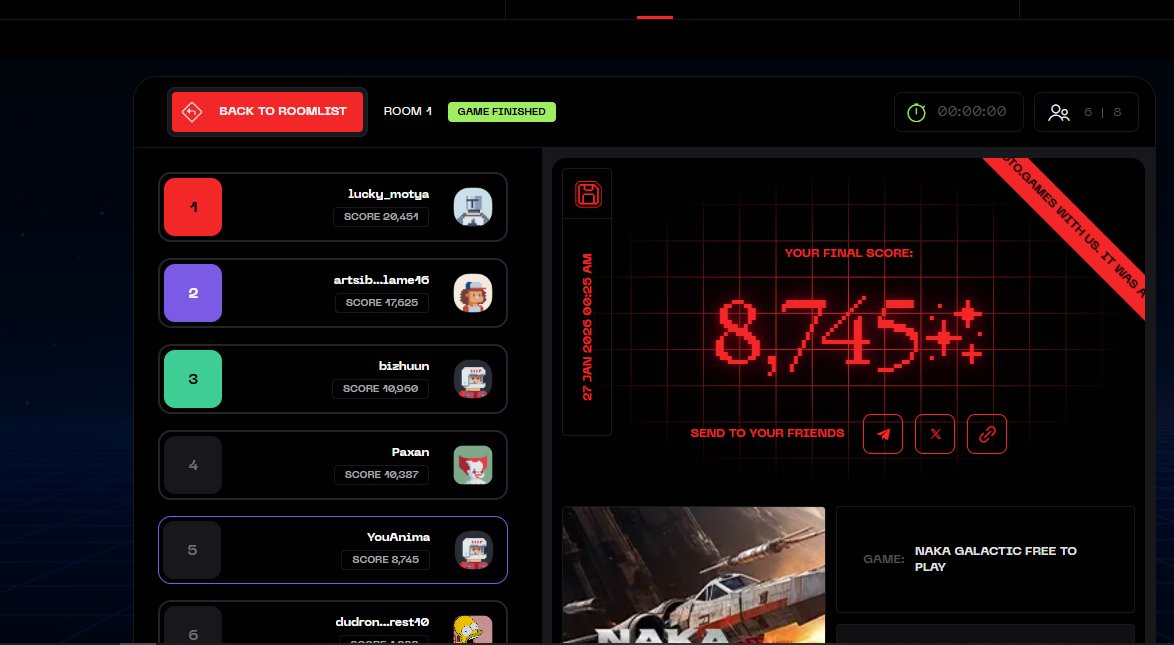Click Your Final Score heading
This screenshot has height=645, width=1174.
click(848, 253)
